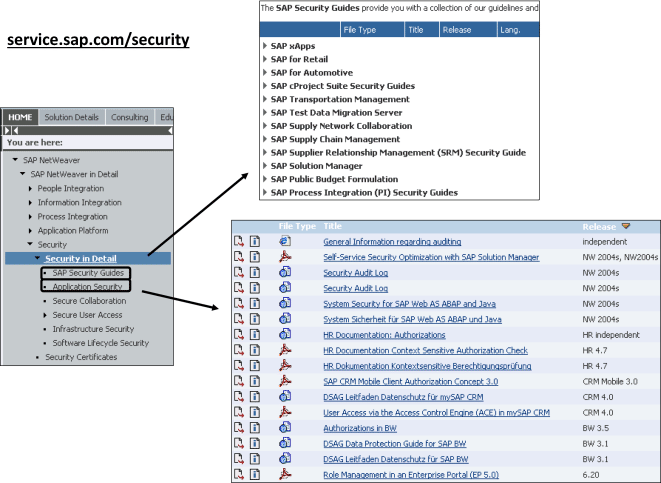This screenshot has height=483, width=661.
Task: Expand SAP for Automotive section
Action: 265,72
